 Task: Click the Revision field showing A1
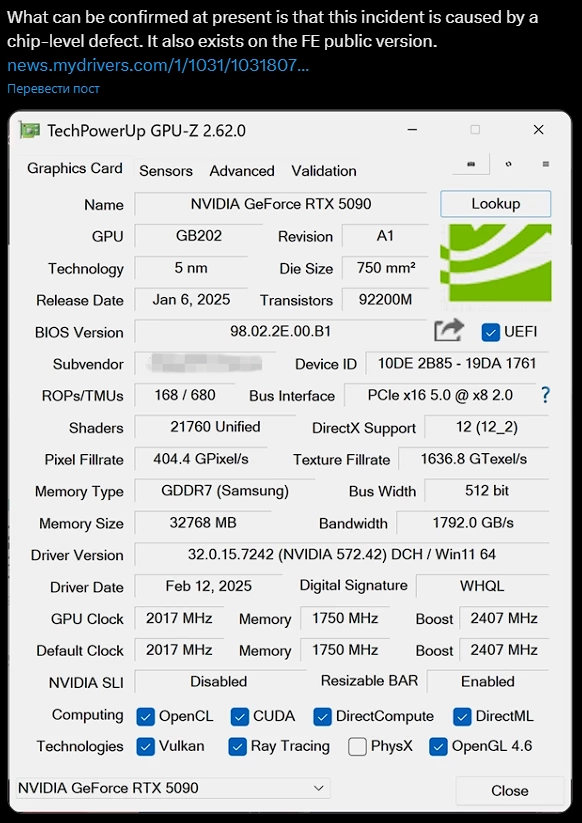pos(385,236)
